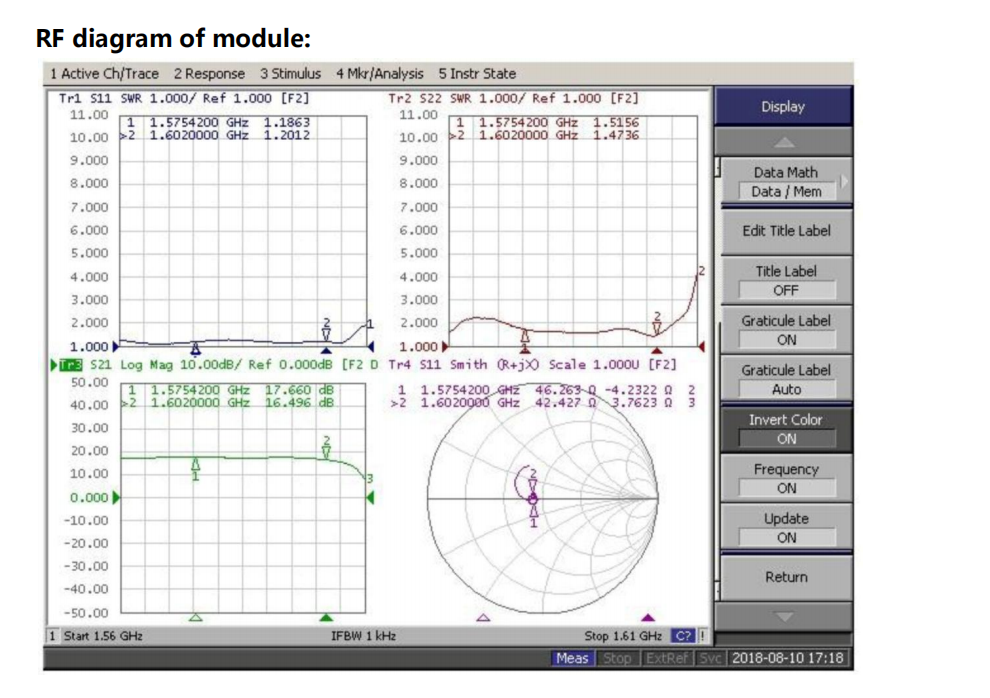990x698 pixels.
Task: Click the Tr1 S11 SWR trace title
Action: (x=184, y=98)
